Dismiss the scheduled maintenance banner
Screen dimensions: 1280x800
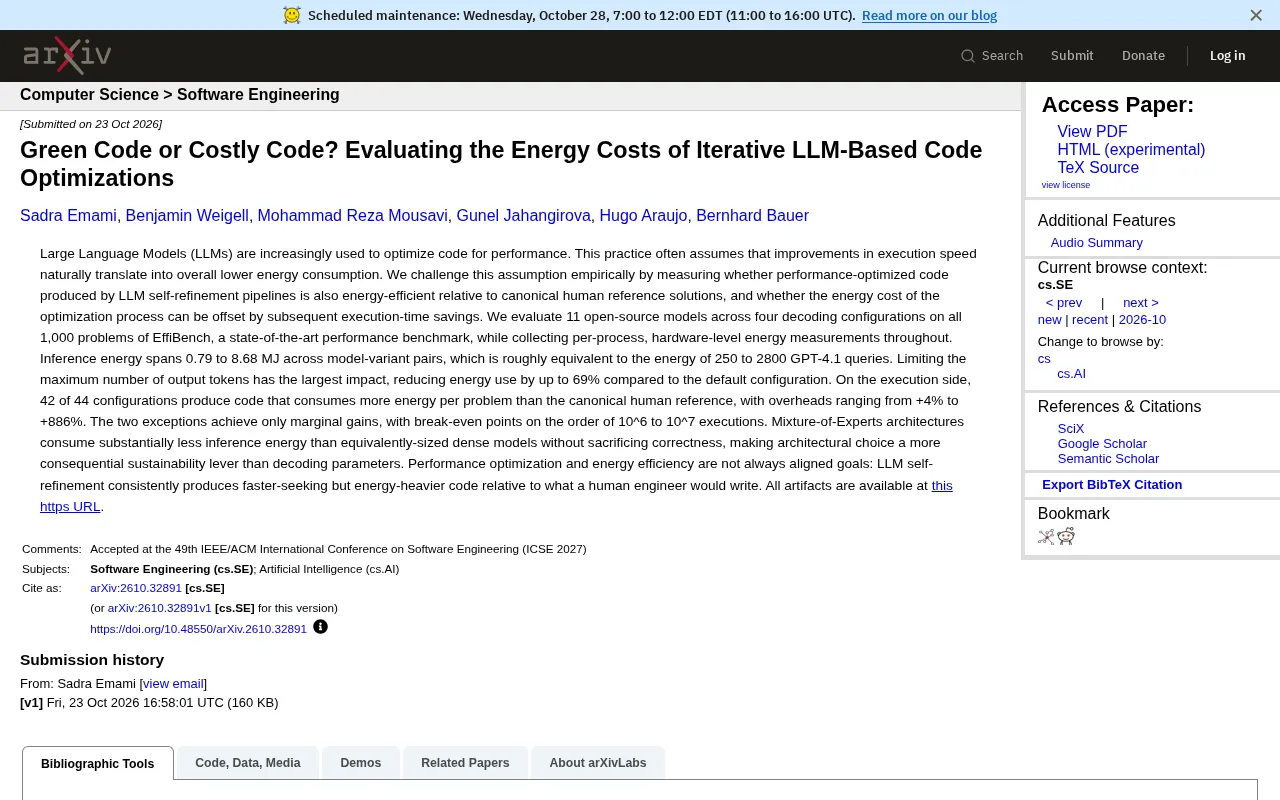point(1256,15)
